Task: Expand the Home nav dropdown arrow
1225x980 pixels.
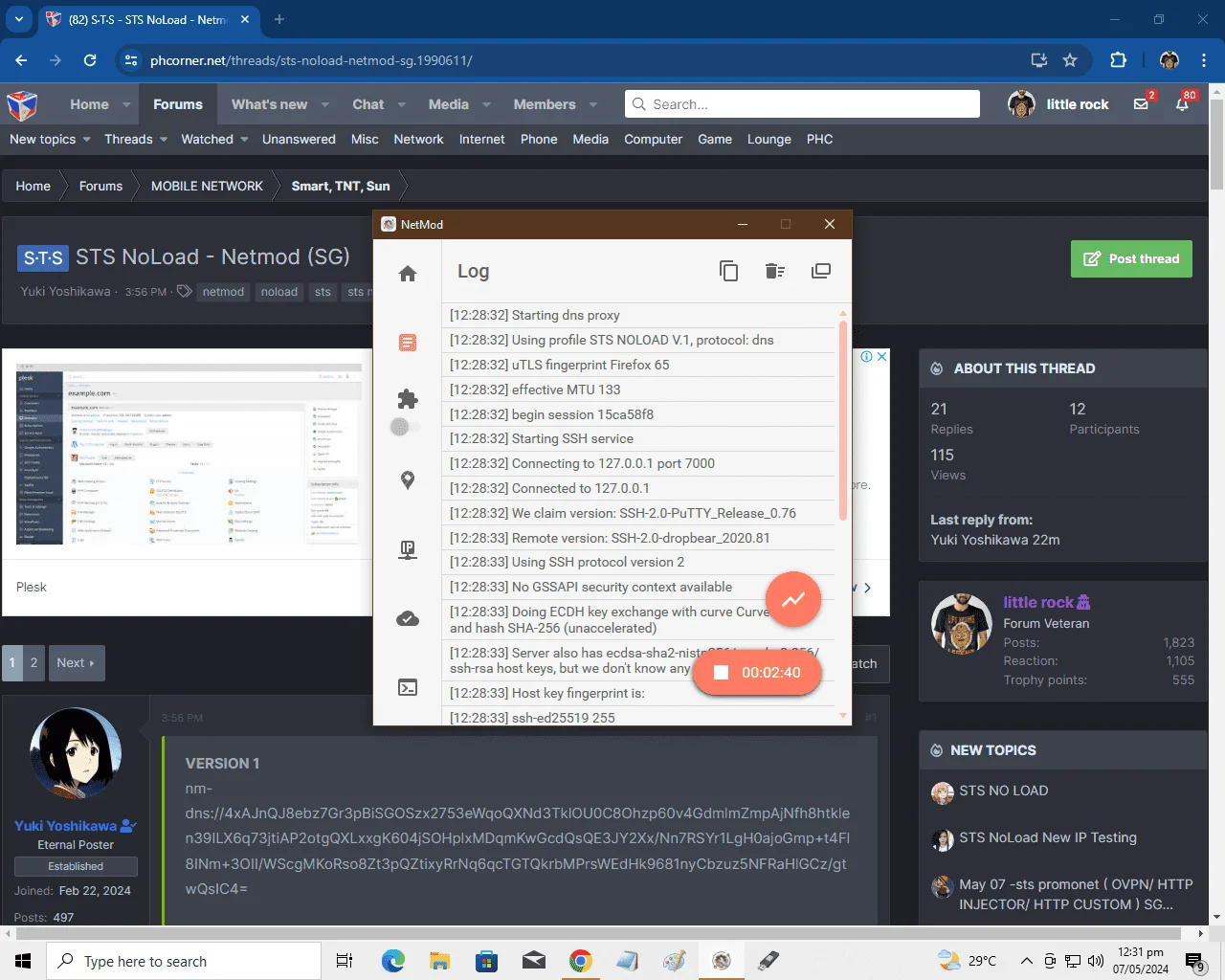Action: tap(126, 104)
